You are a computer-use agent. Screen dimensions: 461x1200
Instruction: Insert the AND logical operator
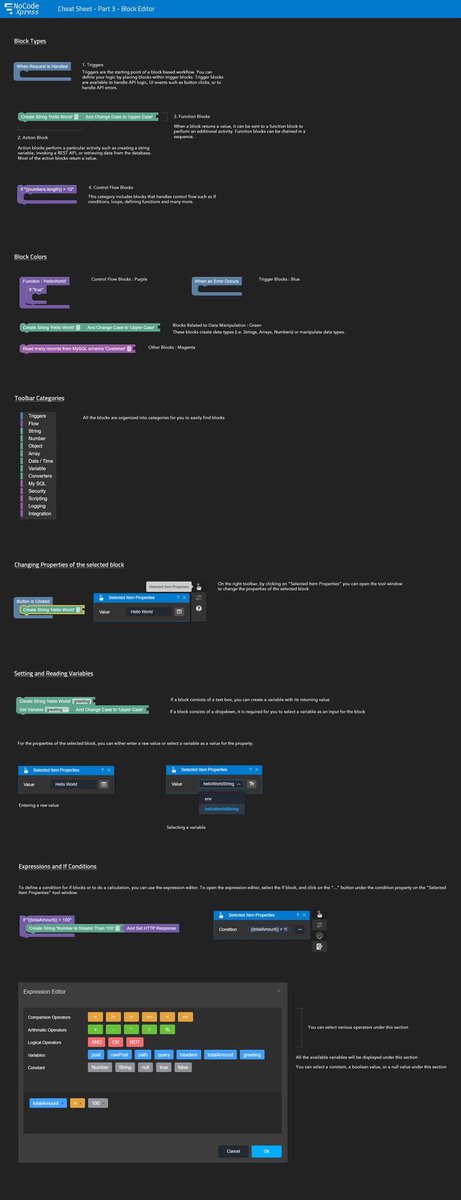point(97,1042)
